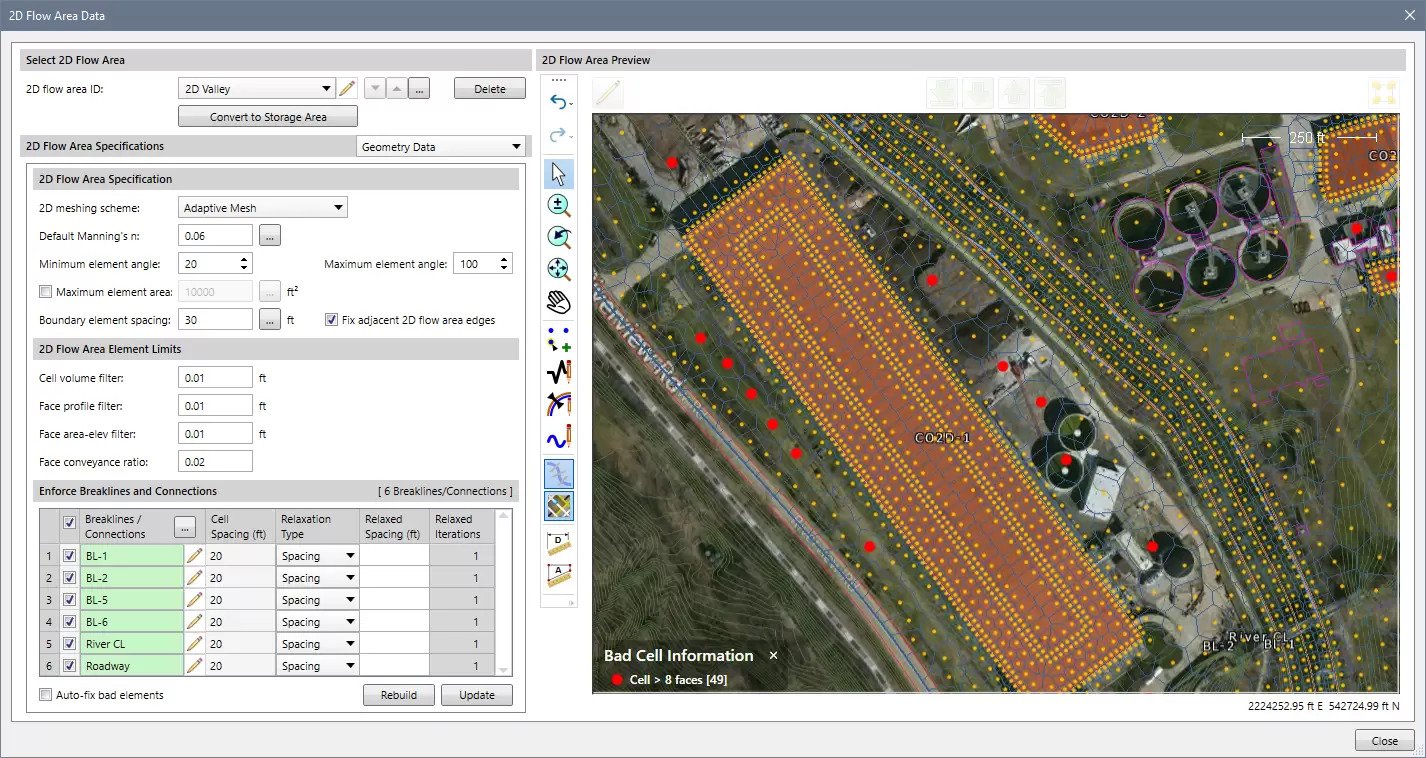Click the Undo arrow in preview toolbar
The image size is (1426, 758).
pos(556,102)
